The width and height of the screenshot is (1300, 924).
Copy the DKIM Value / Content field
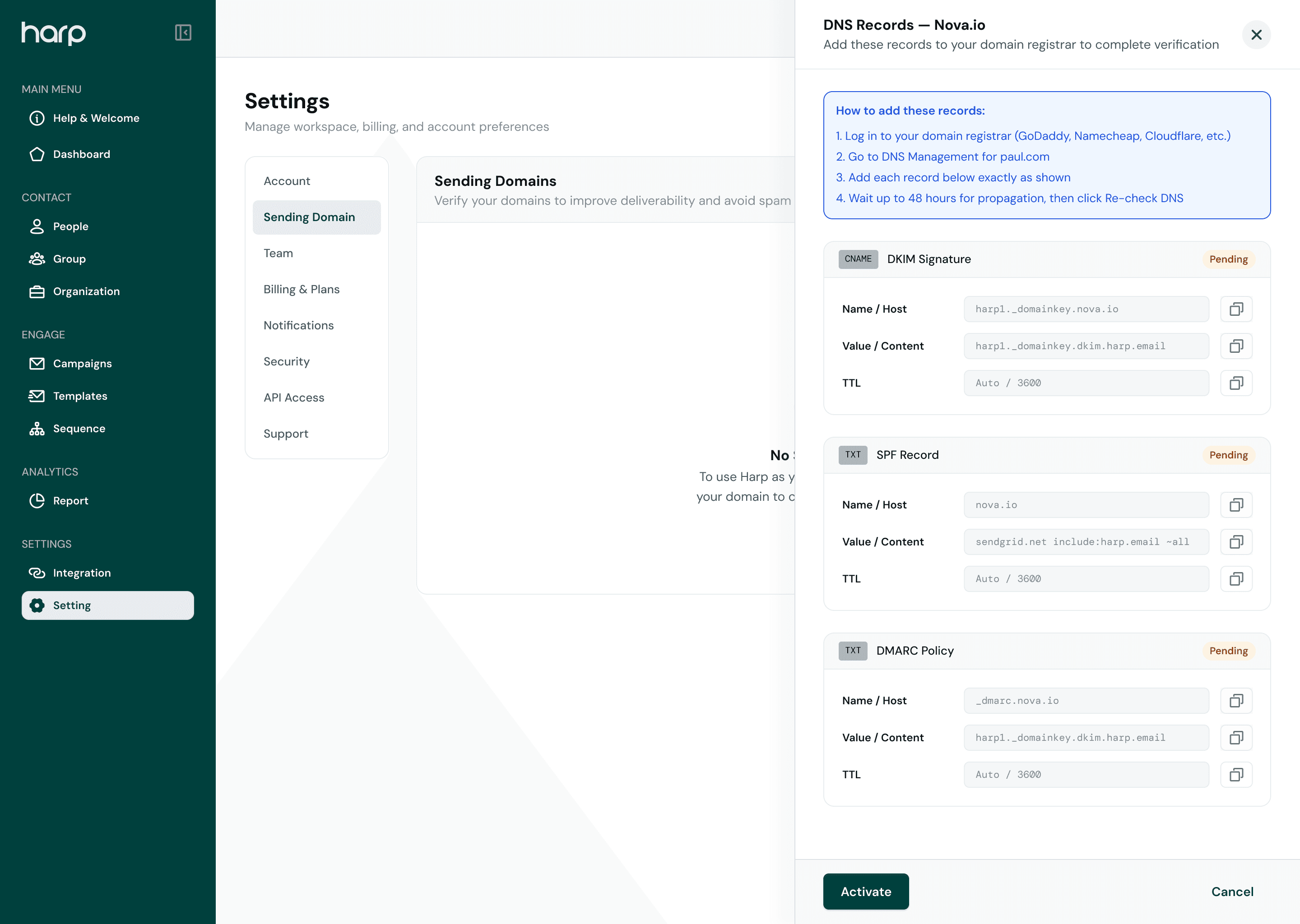pos(1236,346)
